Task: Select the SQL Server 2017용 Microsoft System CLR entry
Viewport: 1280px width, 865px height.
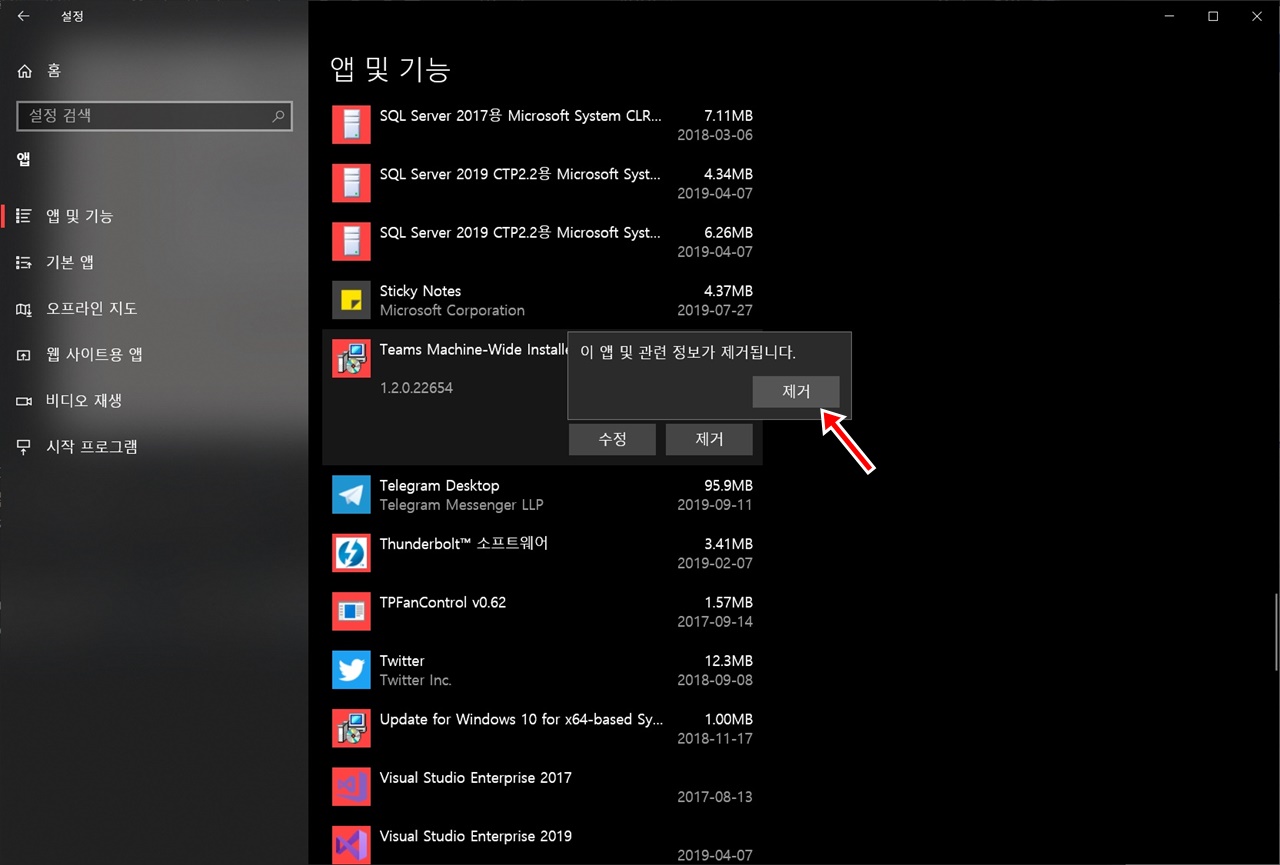Action: point(542,125)
